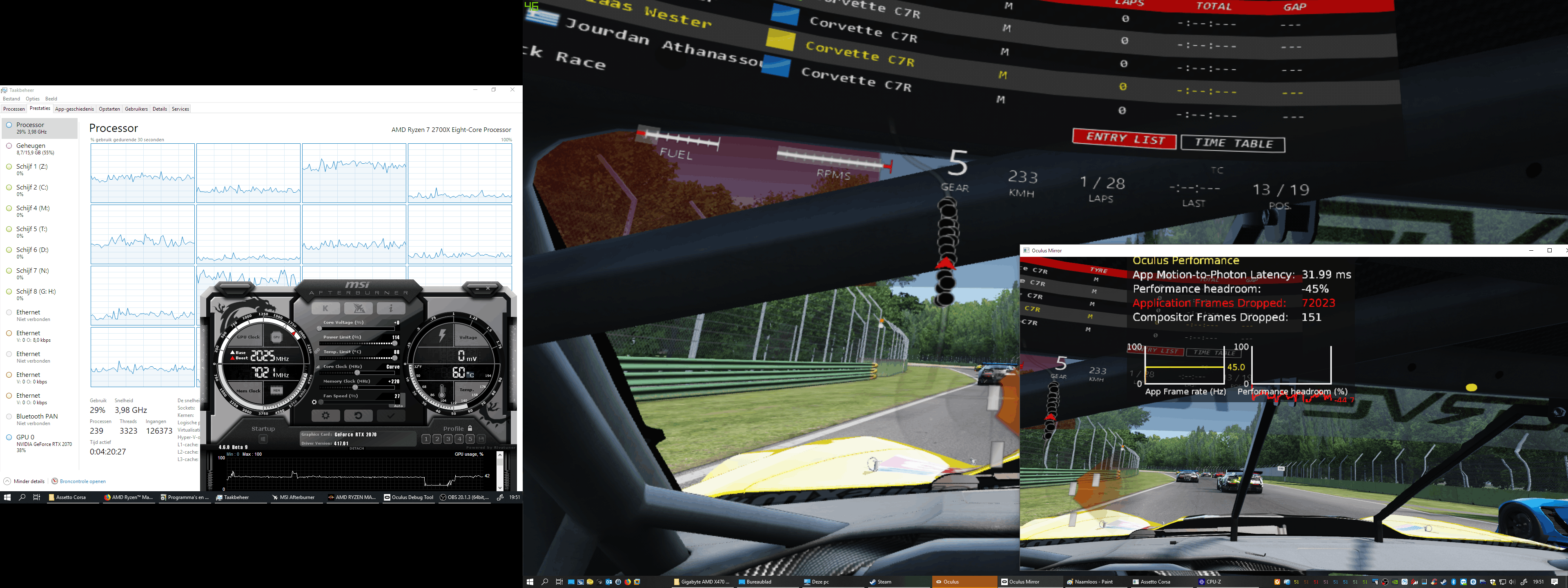The image size is (1568, 588).
Task: Toggle Afterburner apply at Windows startup
Action: click(263, 439)
